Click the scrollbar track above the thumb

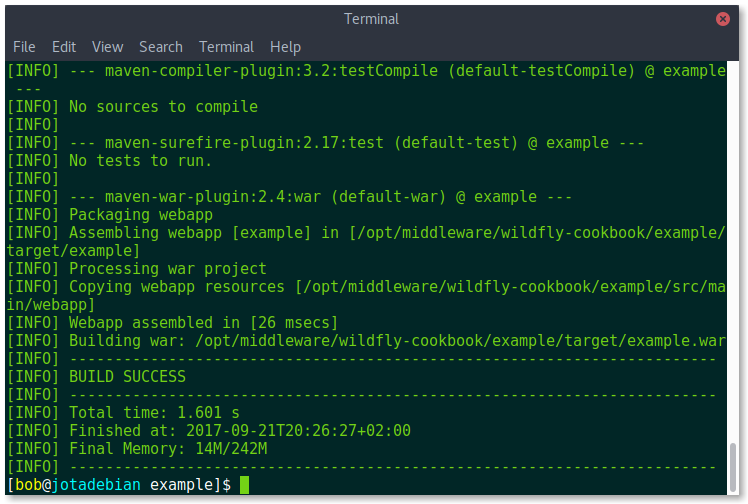click(732, 252)
